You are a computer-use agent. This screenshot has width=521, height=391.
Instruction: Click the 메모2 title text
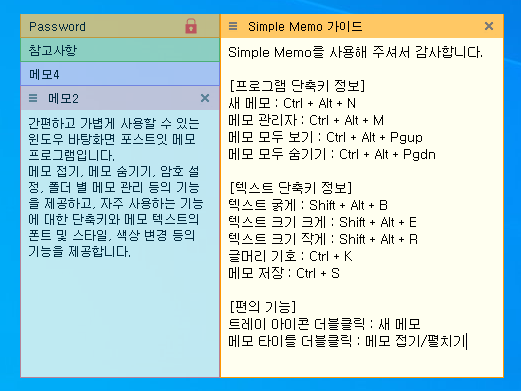(63, 98)
